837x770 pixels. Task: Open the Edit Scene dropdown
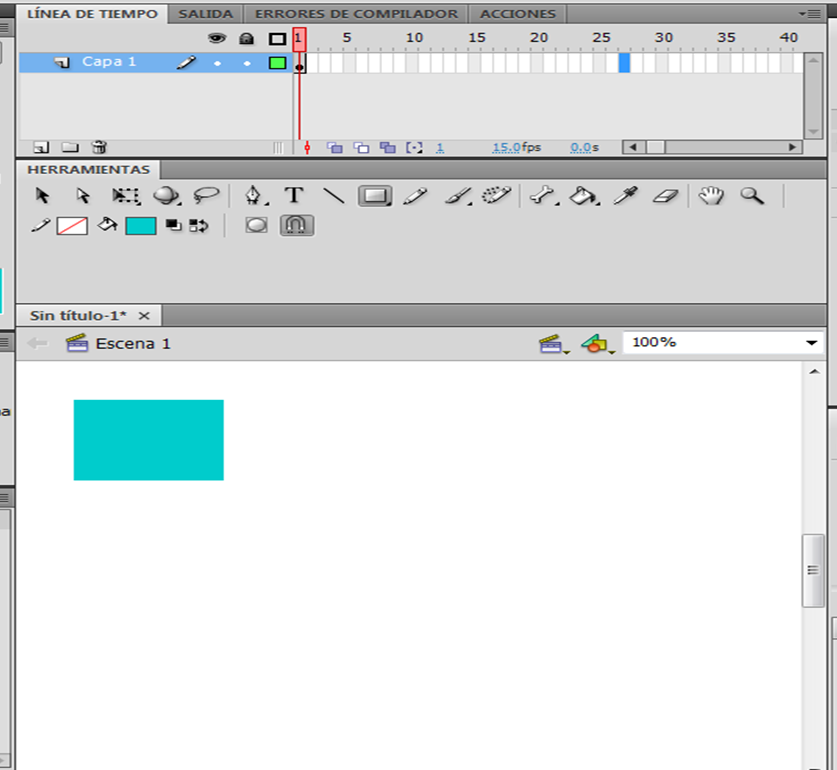(x=553, y=344)
